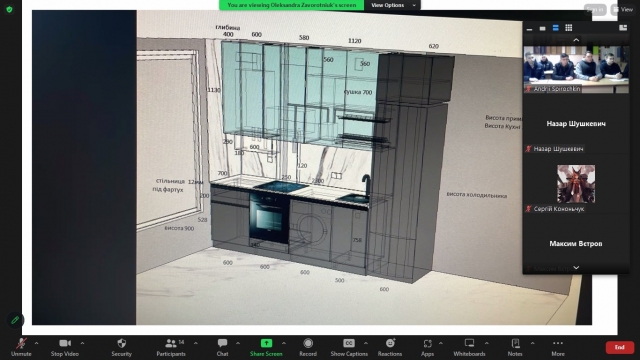Expand arrow next to Show Captions
The height and width of the screenshot is (360, 640).
[x=366, y=343]
